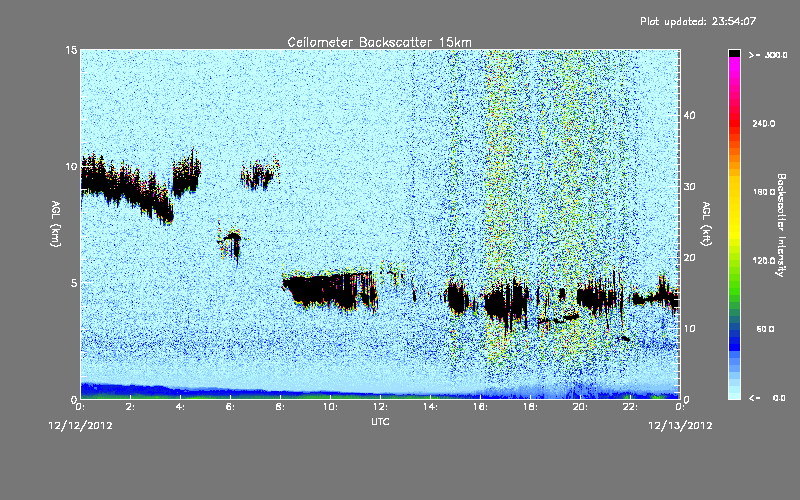Image resolution: width=800 pixels, height=500 pixels.
Task: Click the black segment atop the colorbar
Action: [x=734, y=53]
